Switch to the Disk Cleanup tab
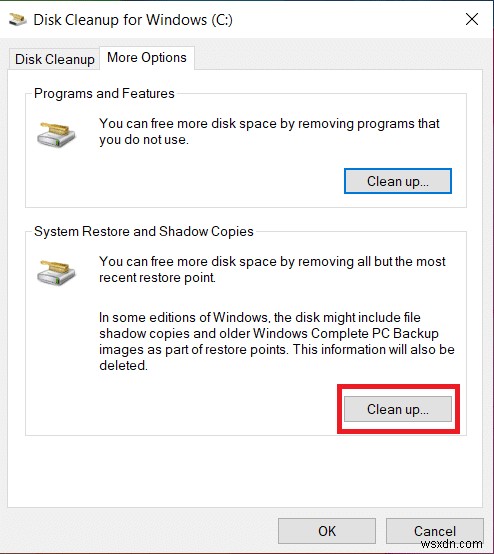The height and width of the screenshot is (554, 494). (x=54, y=59)
